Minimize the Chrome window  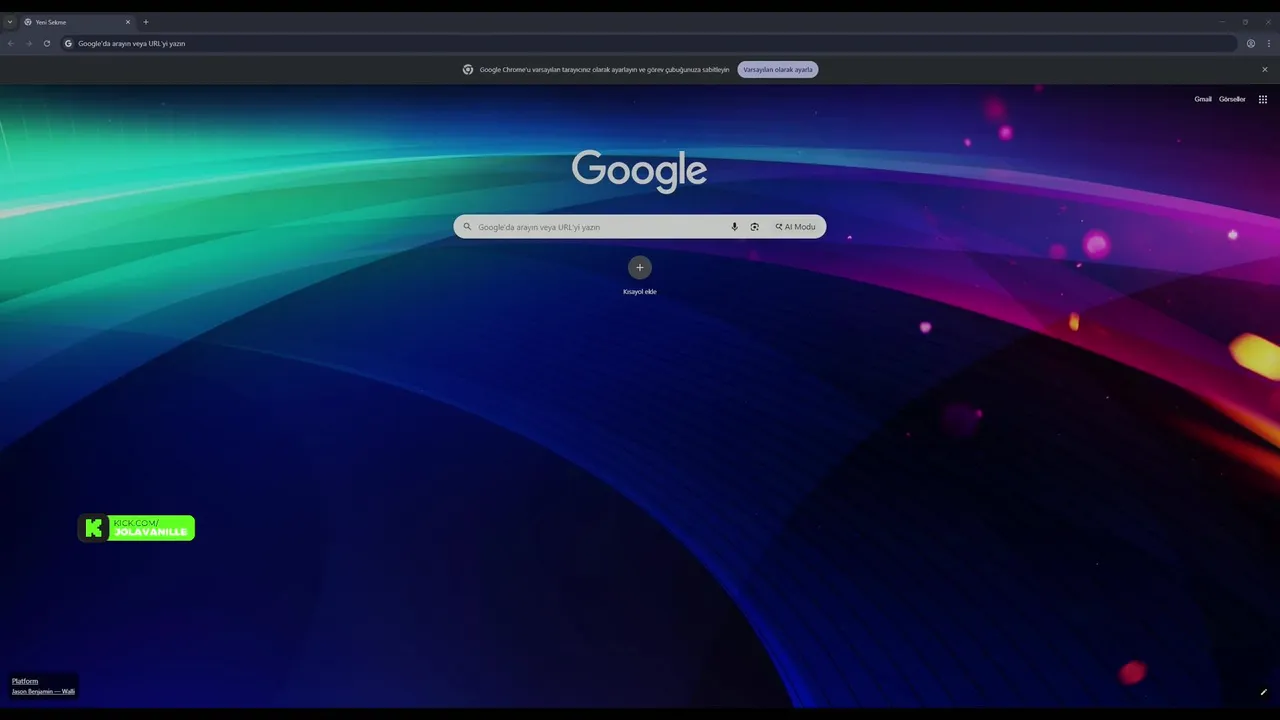pyautogui.click(x=1222, y=22)
